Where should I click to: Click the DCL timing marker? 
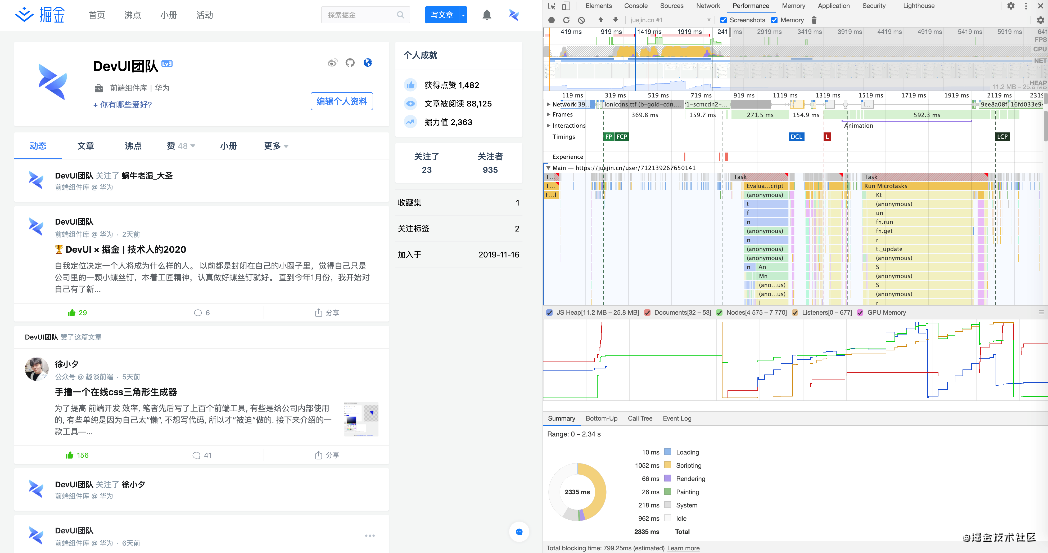click(x=796, y=136)
